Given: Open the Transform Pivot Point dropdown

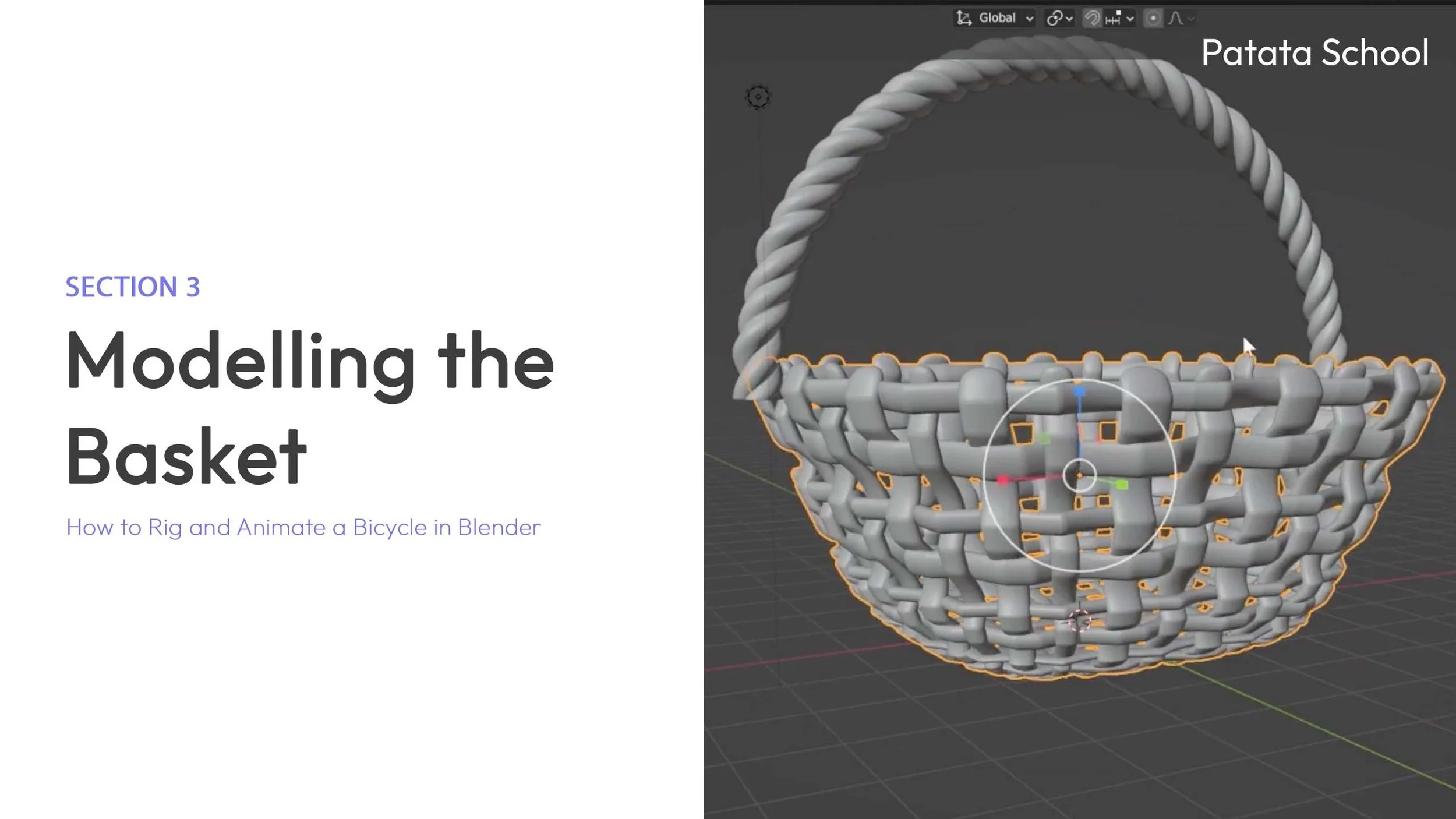Looking at the screenshot, I should coord(1059,18).
